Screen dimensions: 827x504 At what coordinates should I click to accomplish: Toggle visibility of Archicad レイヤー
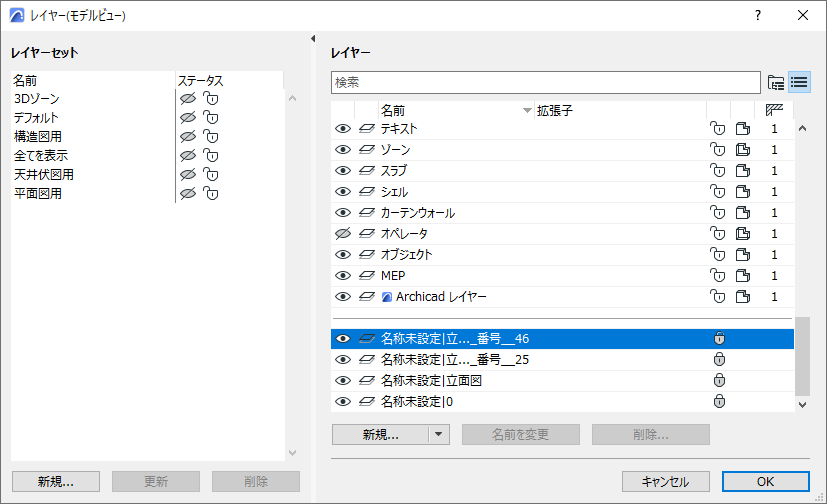pyautogui.click(x=343, y=297)
